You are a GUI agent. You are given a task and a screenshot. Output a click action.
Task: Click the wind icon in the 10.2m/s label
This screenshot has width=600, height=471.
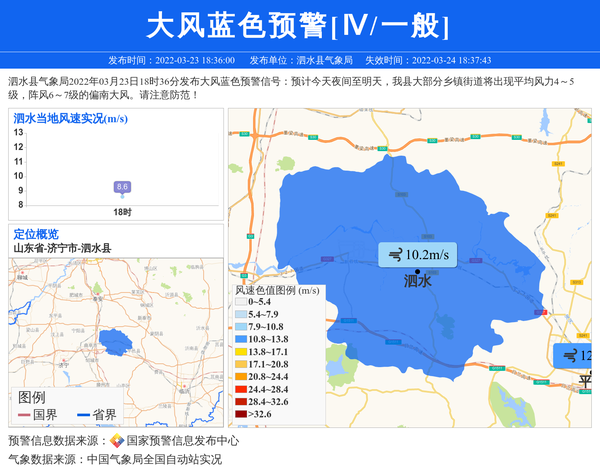point(395,255)
